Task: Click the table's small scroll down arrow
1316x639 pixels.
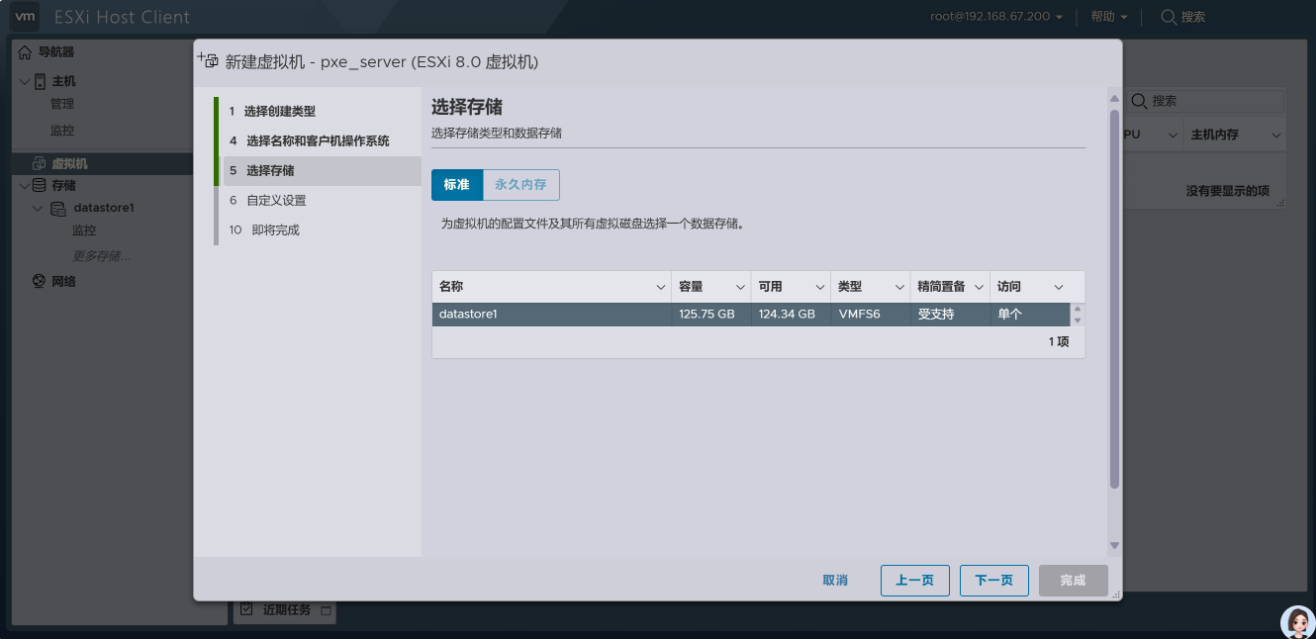Action: (1078, 320)
